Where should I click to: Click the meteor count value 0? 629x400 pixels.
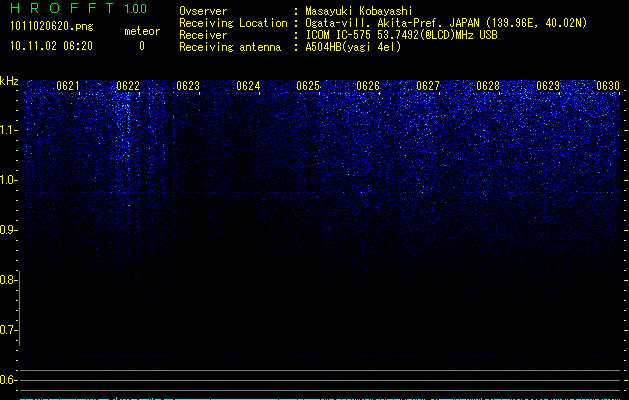[142, 46]
